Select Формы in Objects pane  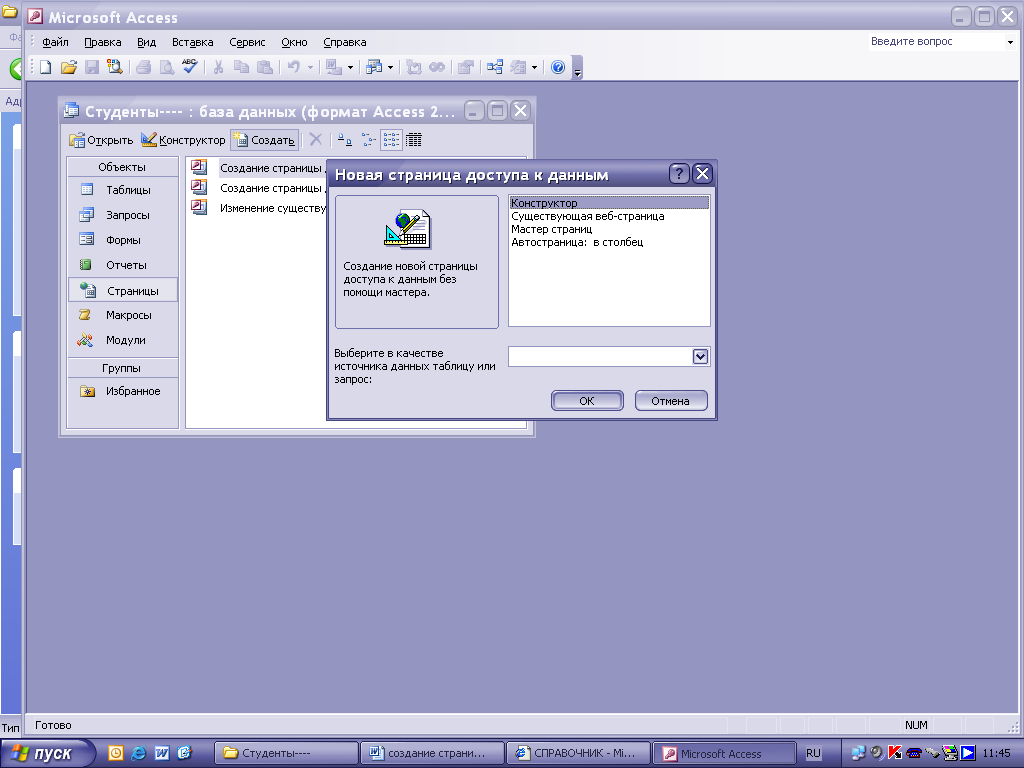[x=122, y=240]
